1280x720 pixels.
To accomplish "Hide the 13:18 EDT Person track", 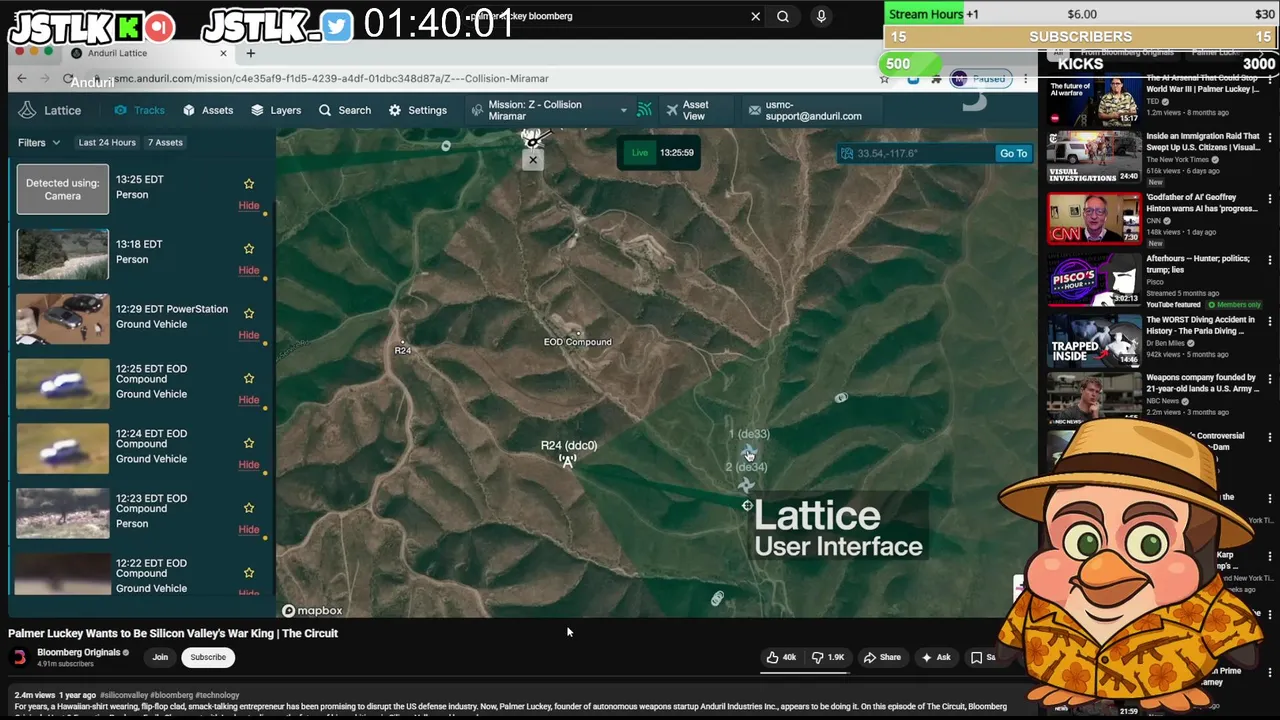I will (x=249, y=270).
